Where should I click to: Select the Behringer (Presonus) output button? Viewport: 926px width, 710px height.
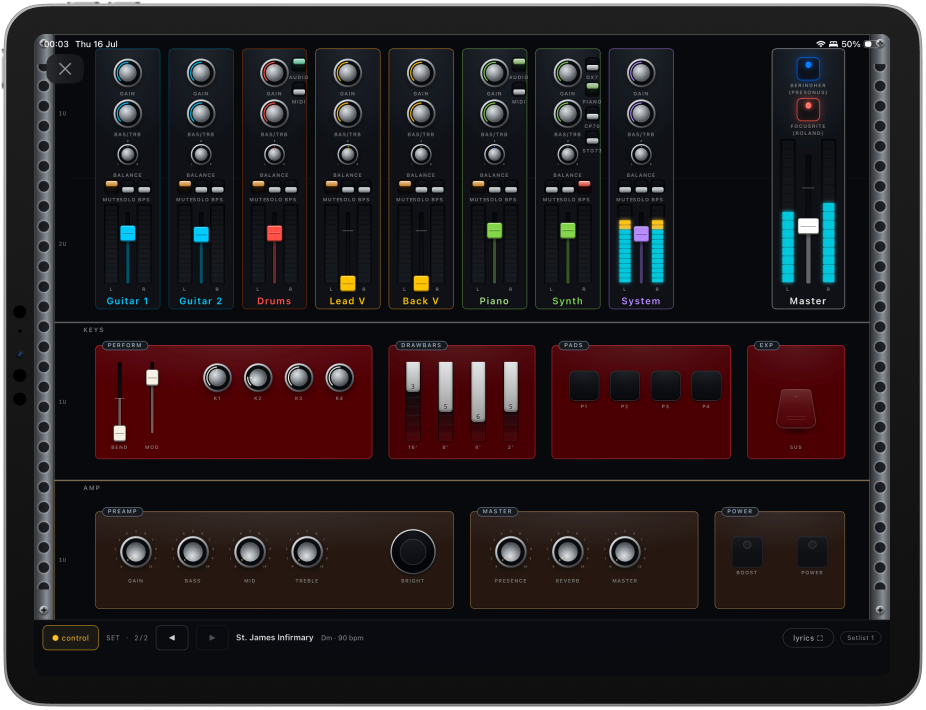click(x=808, y=69)
